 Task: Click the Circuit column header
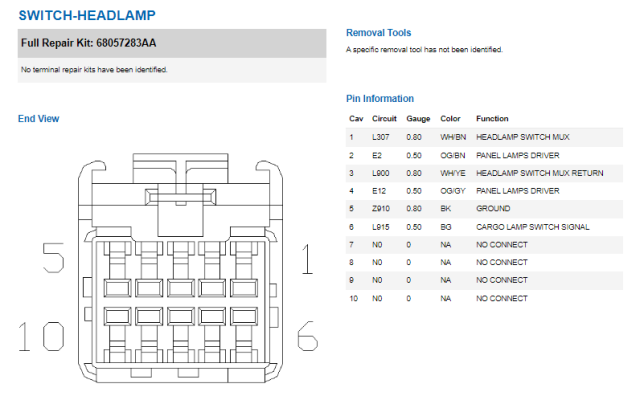[x=384, y=119]
